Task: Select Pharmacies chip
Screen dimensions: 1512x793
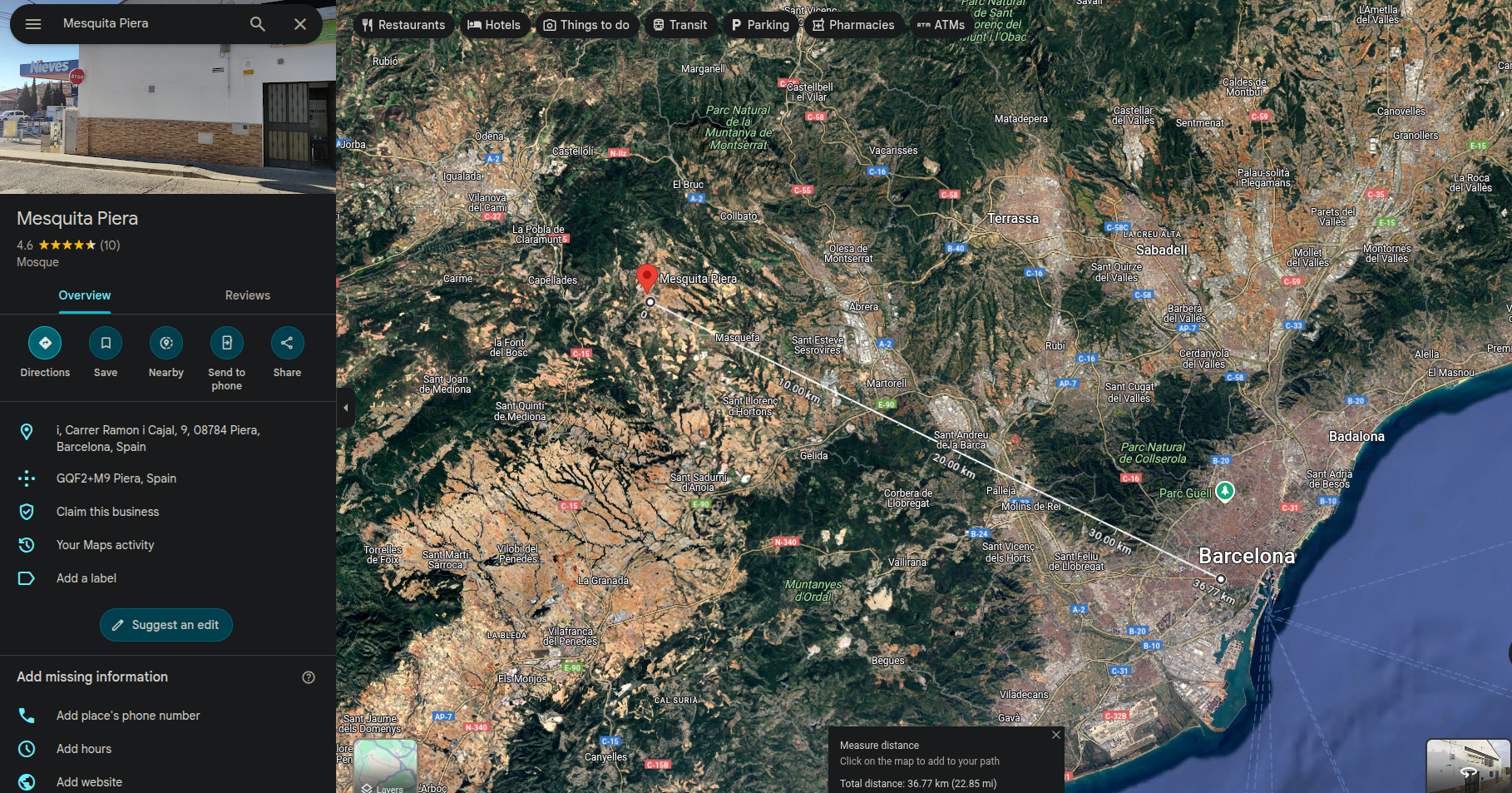Action: (853, 25)
